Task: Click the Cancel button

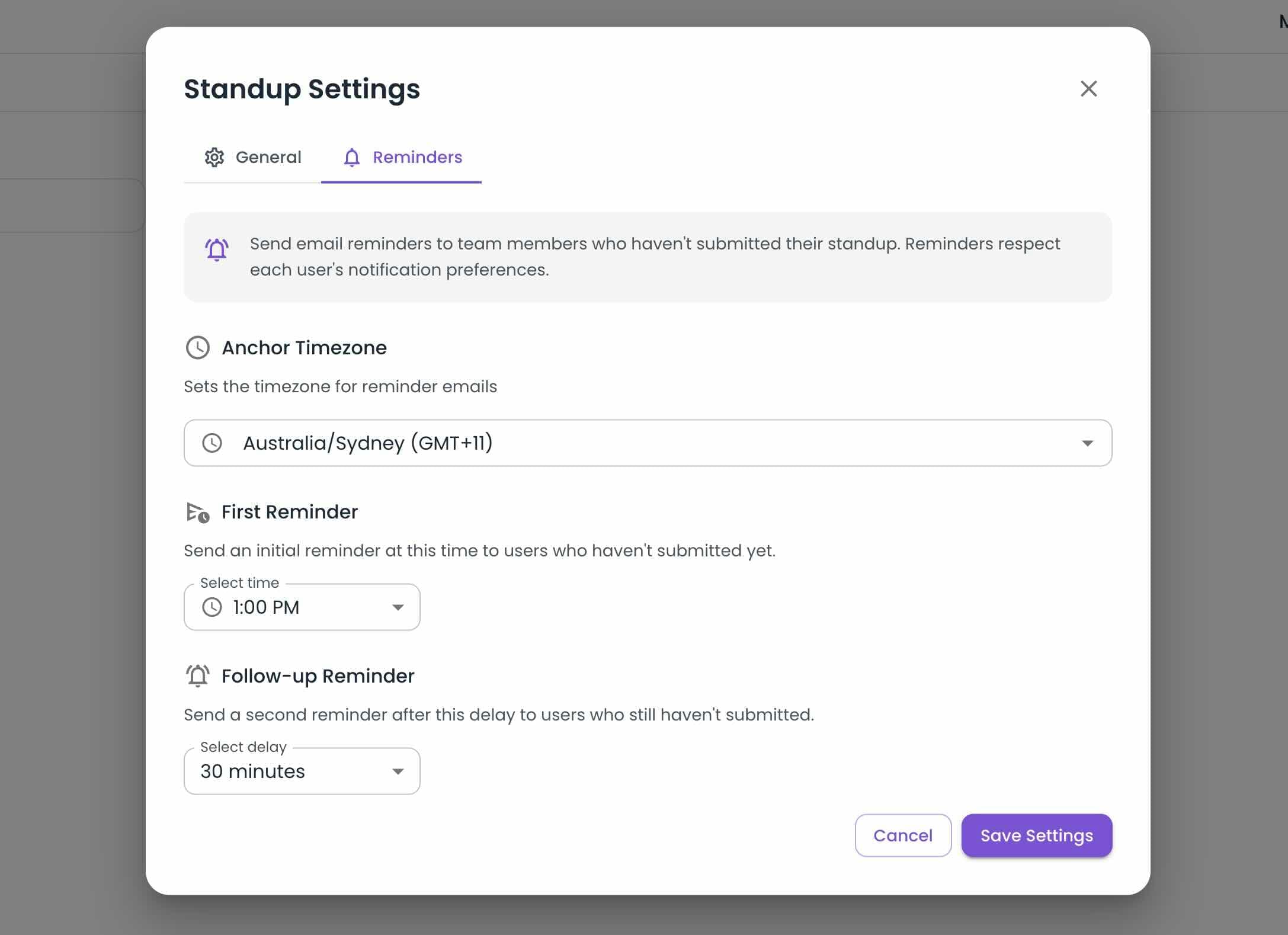Action: pos(903,835)
